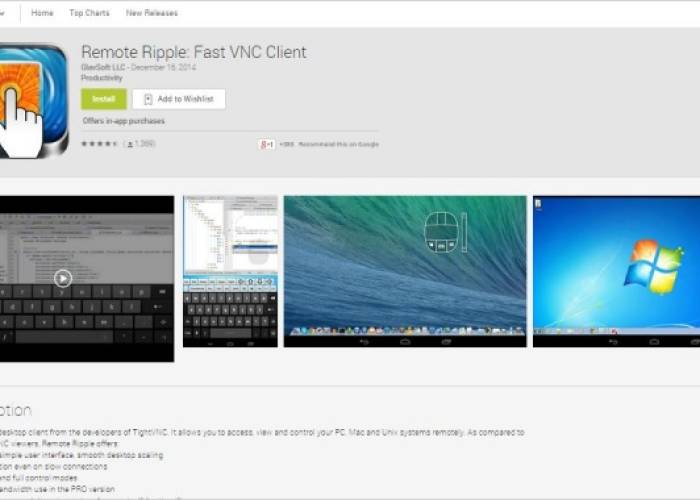The width and height of the screenshot is (700, 500).
Task: Open the keyboard phone screenshot thumbnail
Action: tap(230, 271)
